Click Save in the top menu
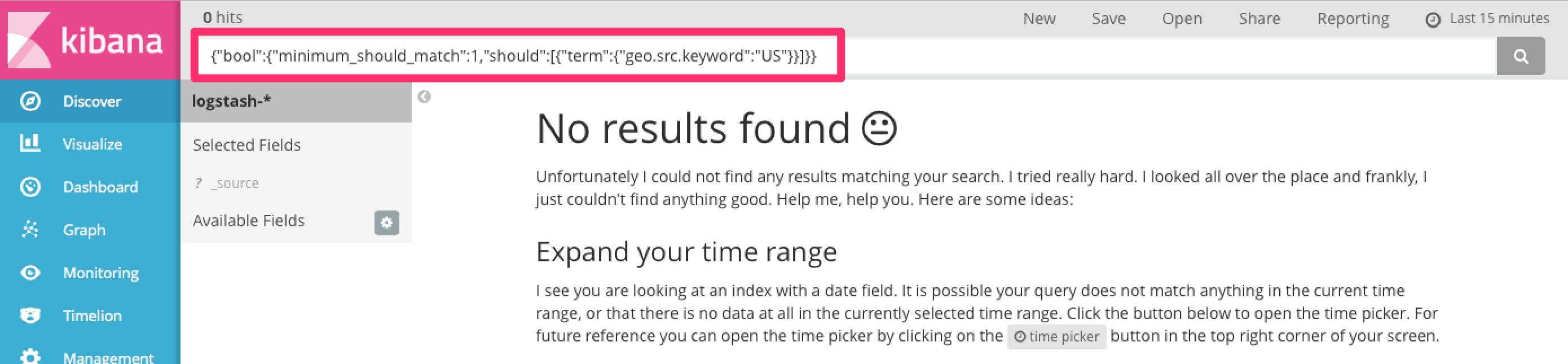The height and width of the screenshot is (364, 1568). click(1108, 19)
